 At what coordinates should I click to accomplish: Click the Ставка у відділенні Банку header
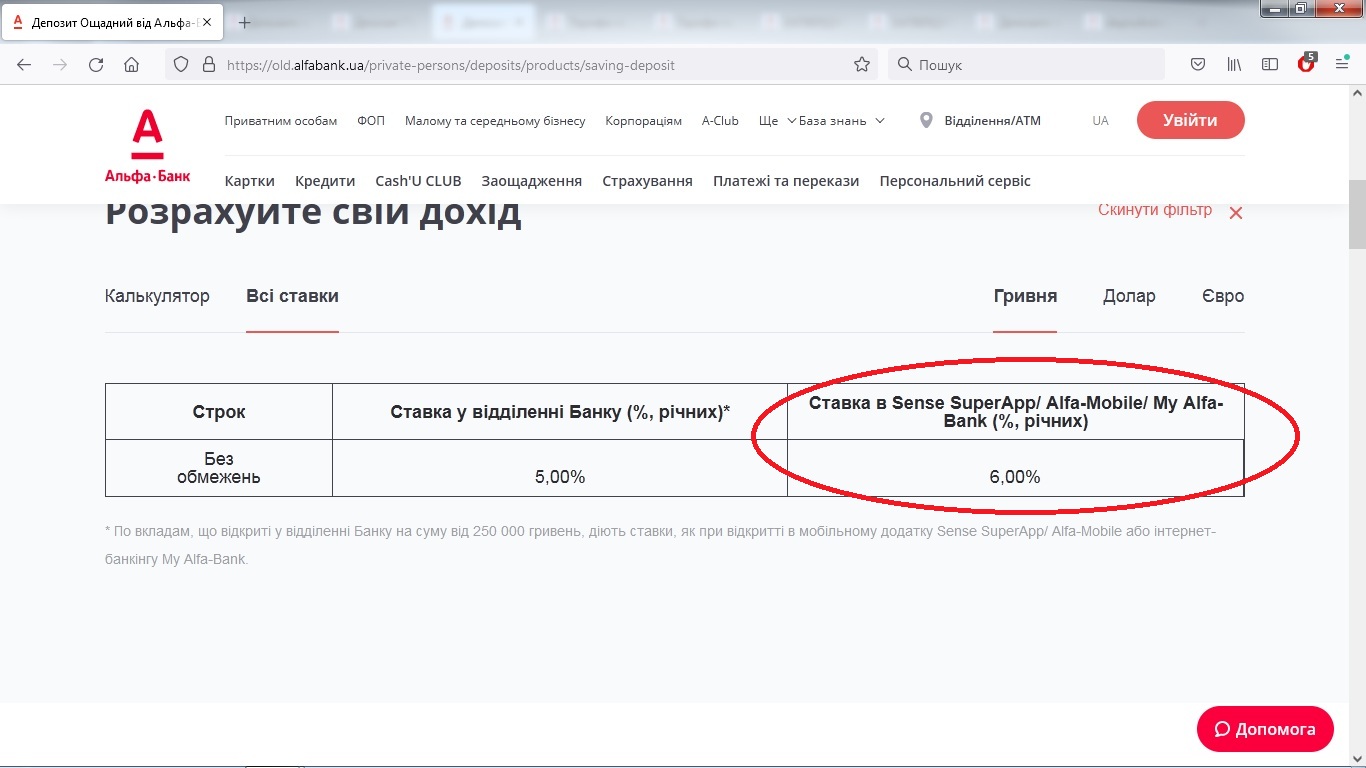[x=560, y=412]
